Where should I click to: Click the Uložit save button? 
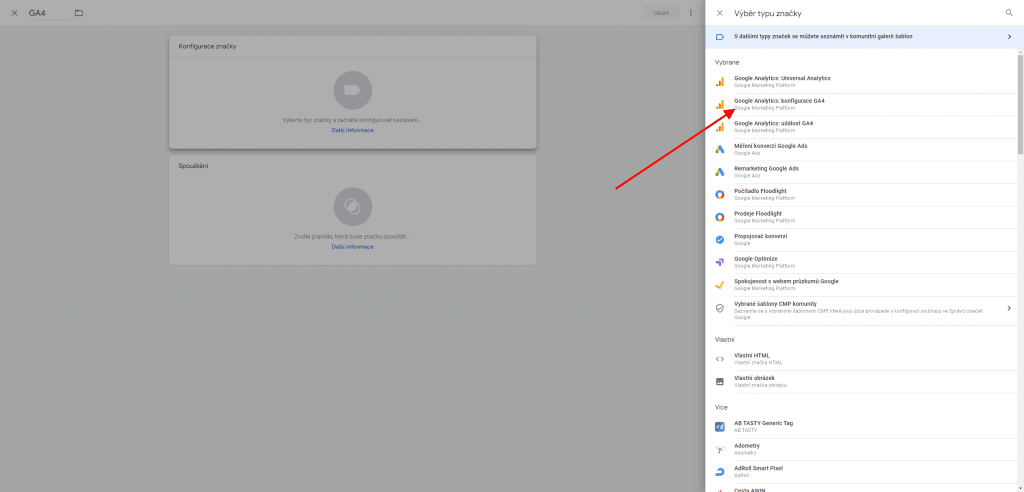662,13
